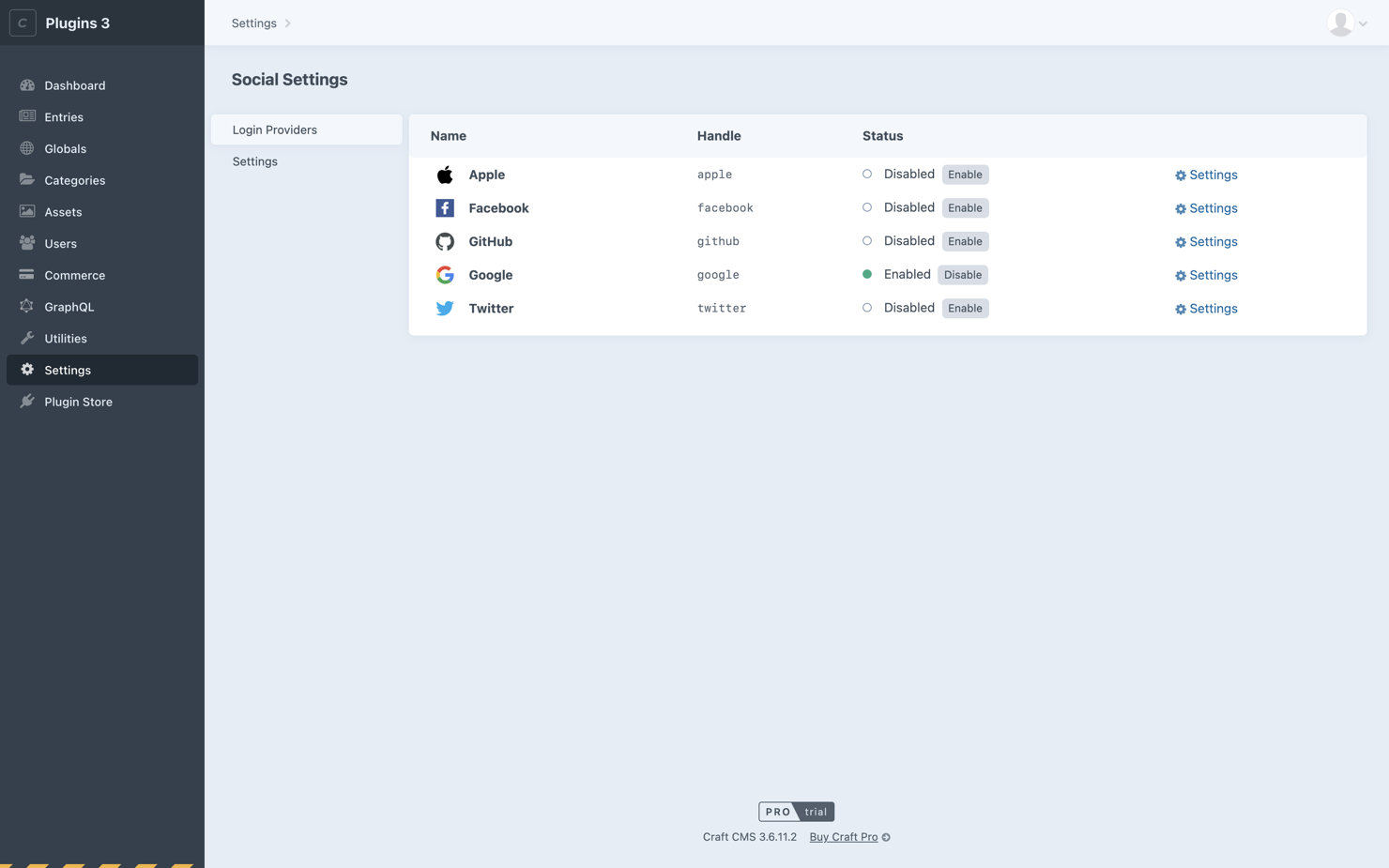Select the Utilities wrench icon

pyautogui.click(x=27, y=338)
